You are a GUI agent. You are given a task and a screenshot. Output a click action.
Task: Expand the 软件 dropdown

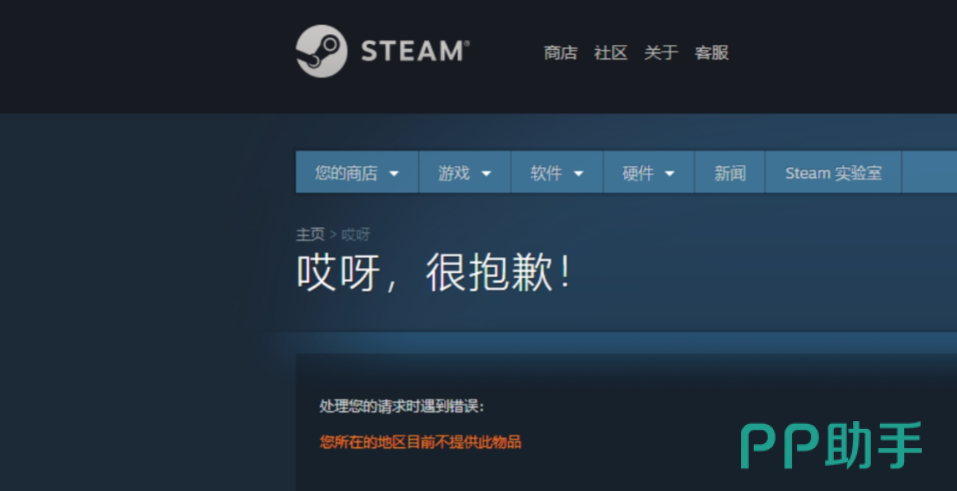[557, 173]
